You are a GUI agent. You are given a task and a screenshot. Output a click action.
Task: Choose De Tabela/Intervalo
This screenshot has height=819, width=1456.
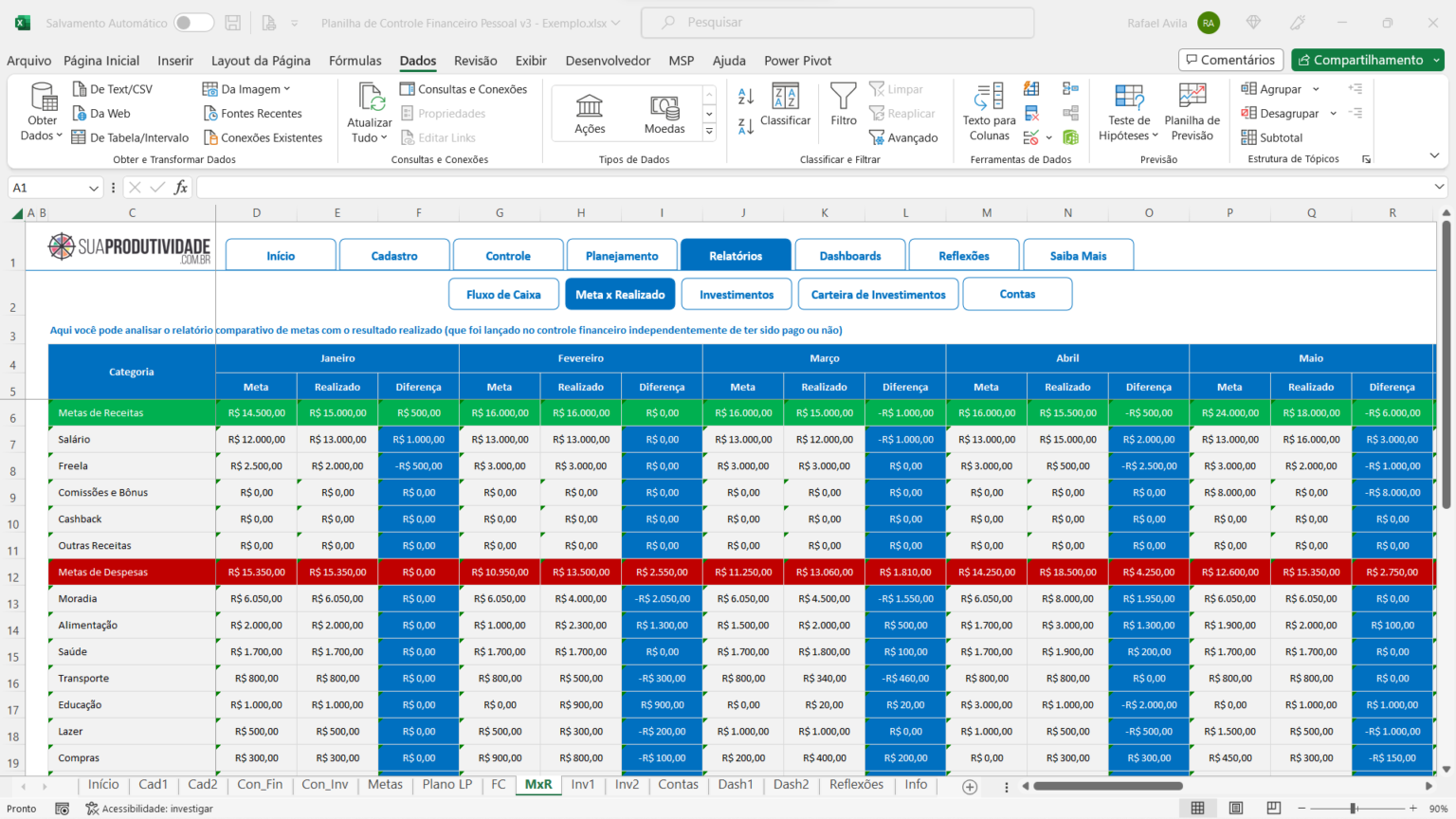tap(131, 137)
